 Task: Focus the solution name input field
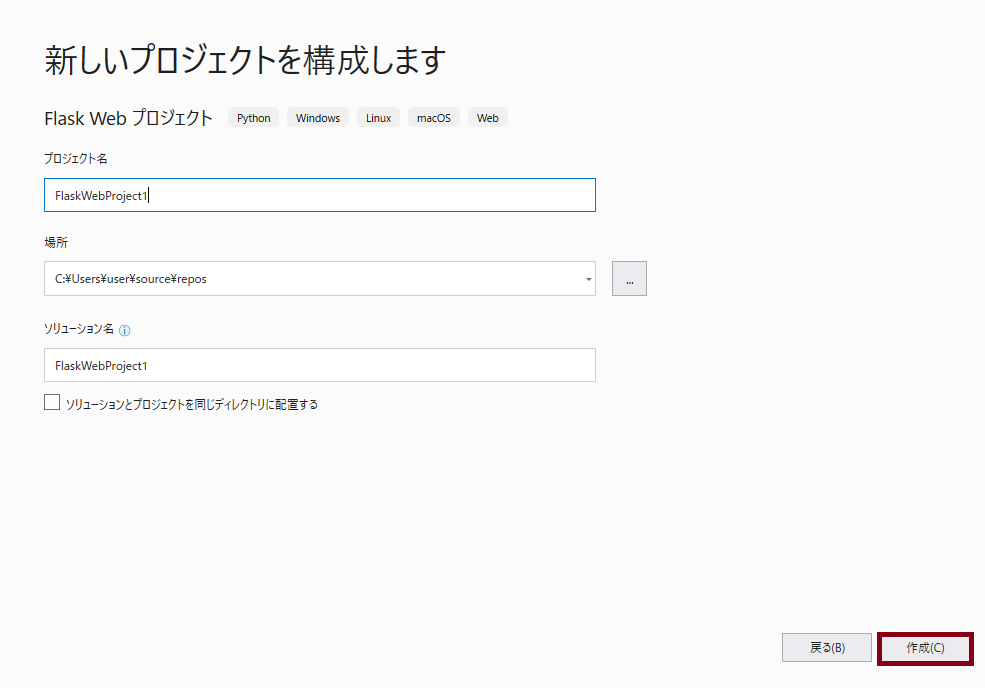click(320, 365)
